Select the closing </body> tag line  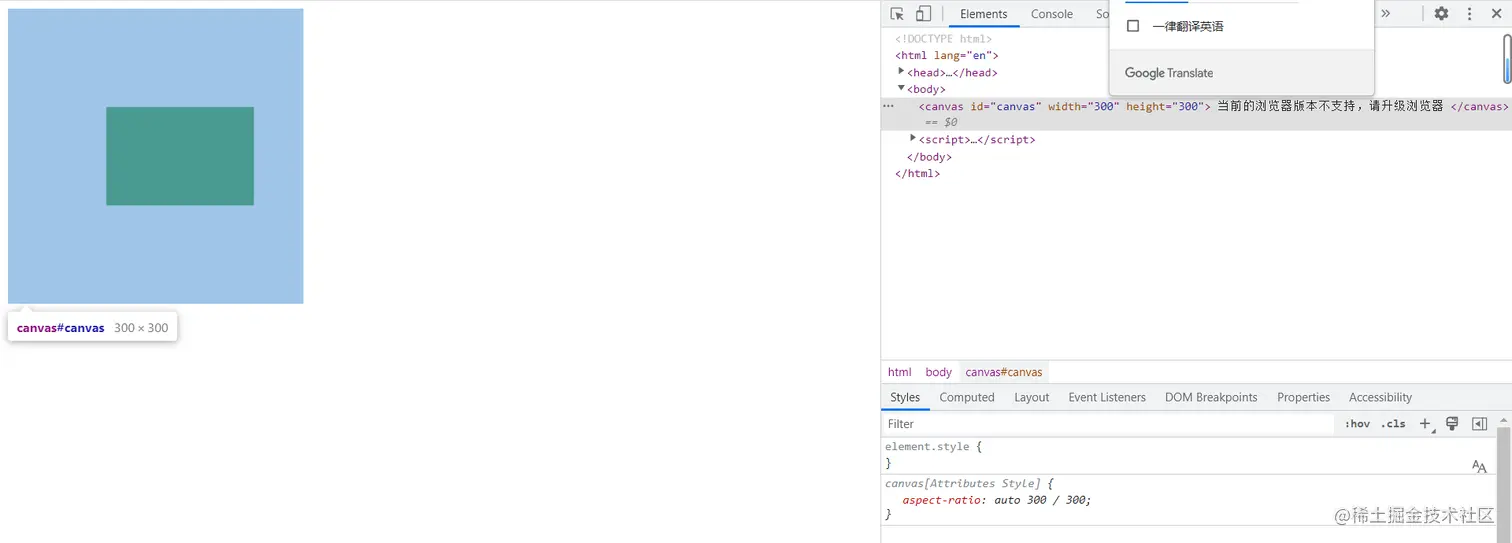tap(929, 157)
